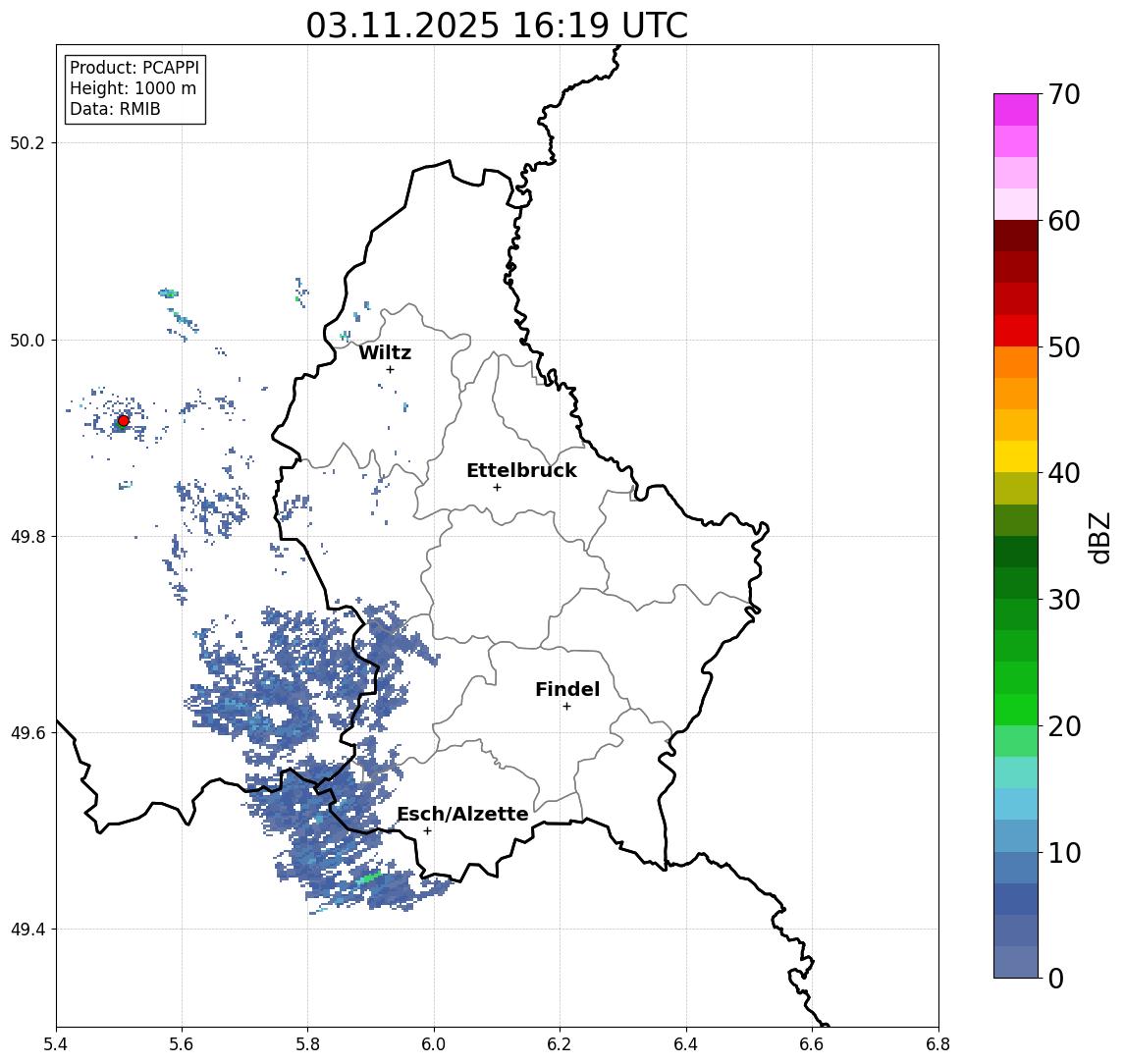Image resolution: width=1124 pixels, height=1064 pixels.
Task: Click the latitude tick label 49.6
Action: 27,733
